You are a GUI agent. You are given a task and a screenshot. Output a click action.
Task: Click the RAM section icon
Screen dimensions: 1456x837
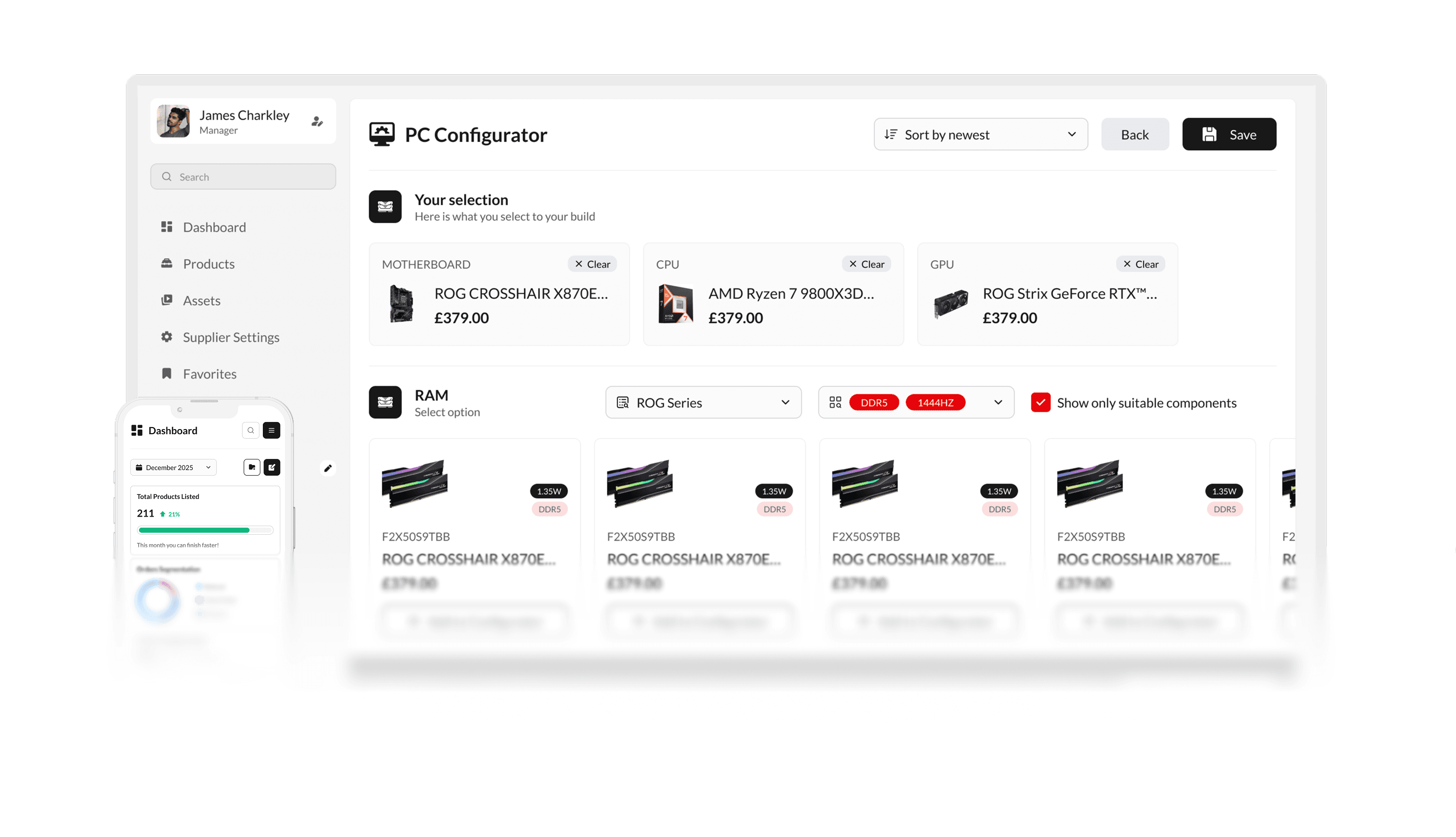pos(385,402)
